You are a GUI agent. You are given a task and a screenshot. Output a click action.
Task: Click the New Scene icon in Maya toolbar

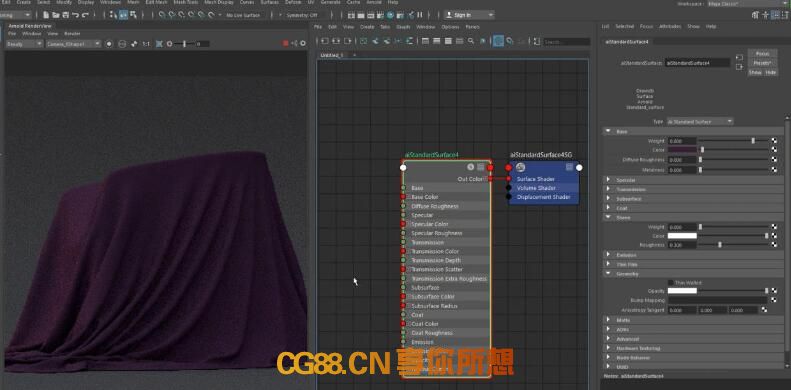pyautogui.click(x=47, y=15)
